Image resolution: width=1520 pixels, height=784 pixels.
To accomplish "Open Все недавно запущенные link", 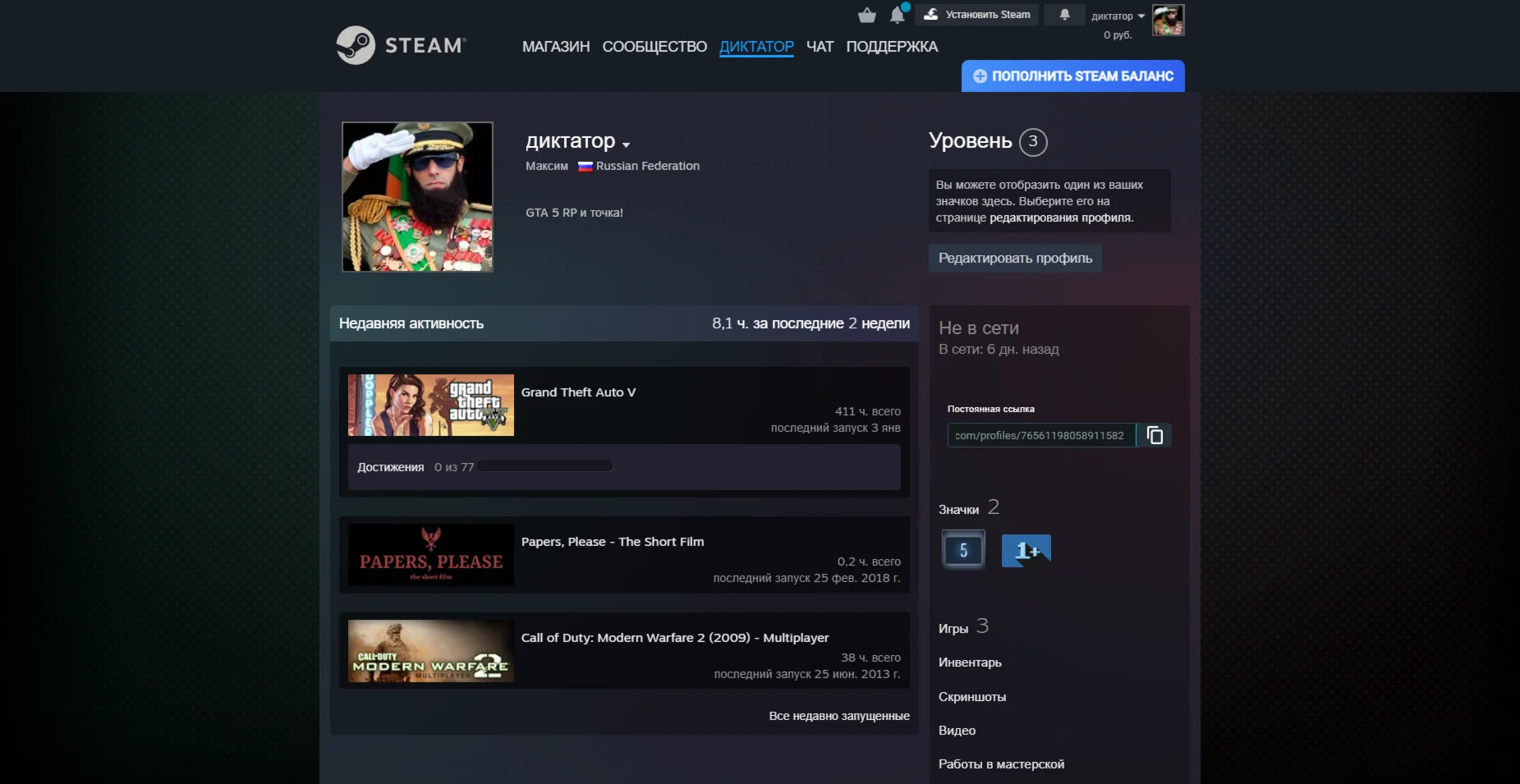I will 838,716.
